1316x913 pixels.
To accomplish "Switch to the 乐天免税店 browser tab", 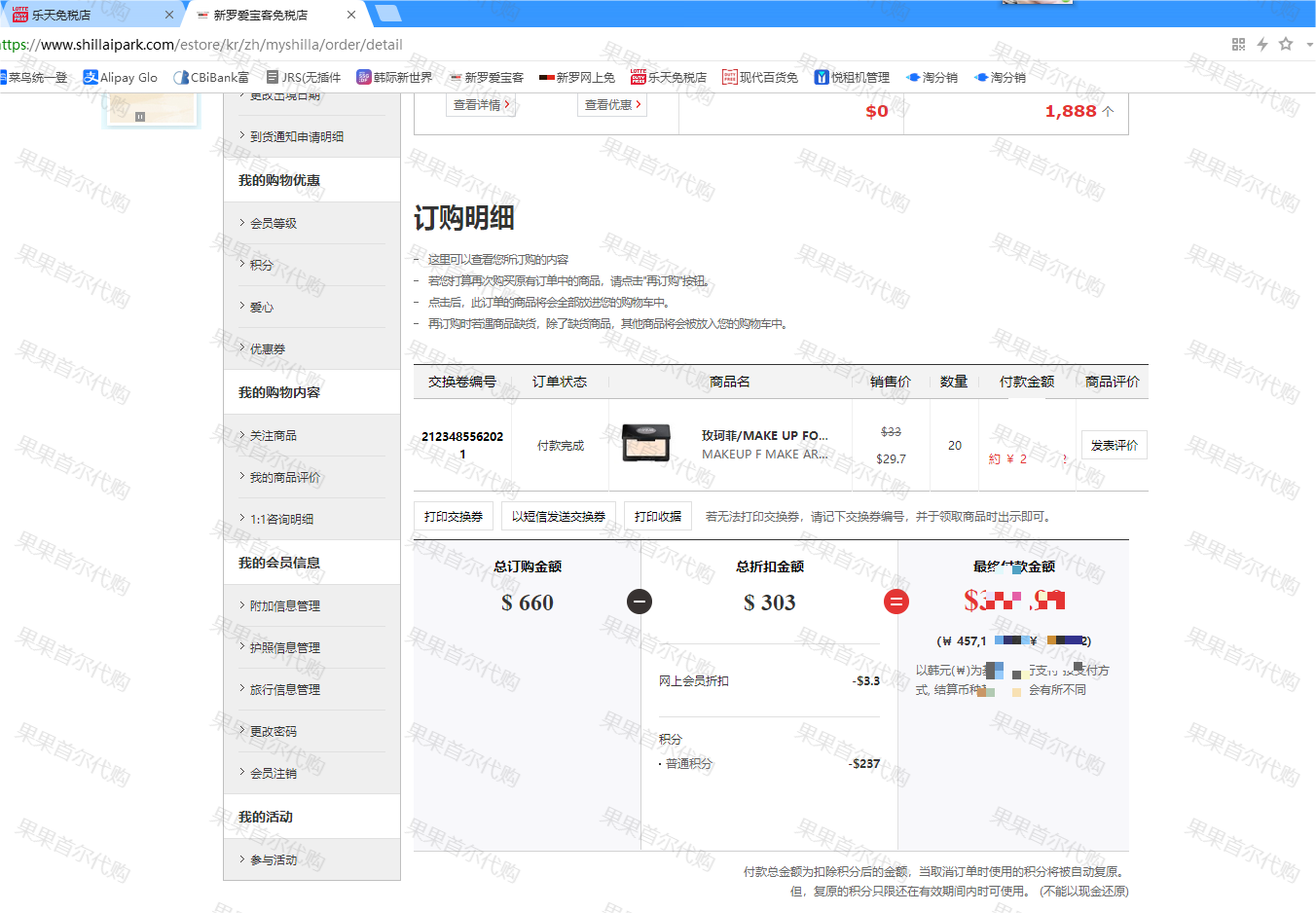I will click(x=92, y=15).
